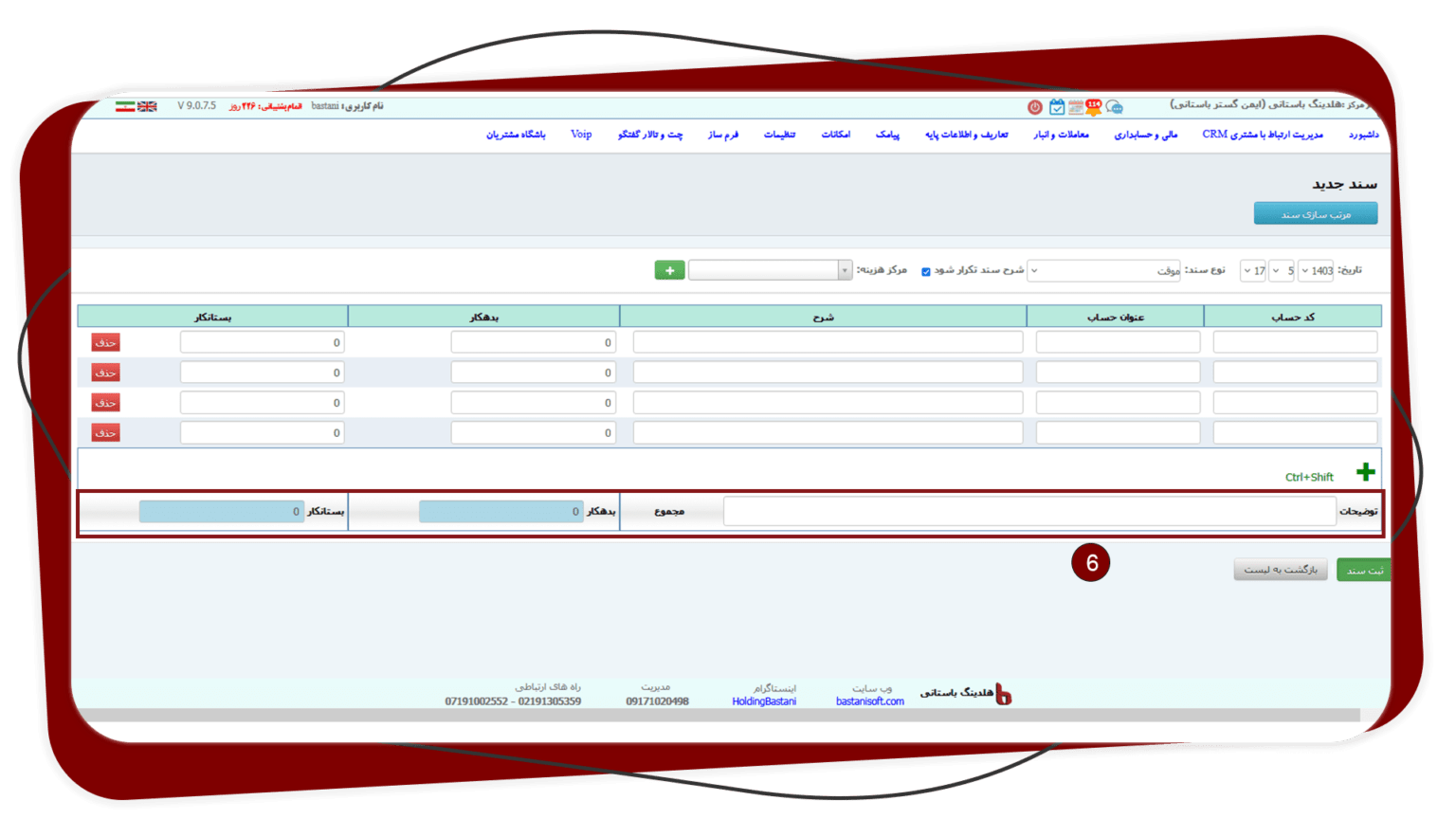This screenshot has height=819, width=1456.
Task: Open the year 1403 dropdown
Action: [1316, 270]
